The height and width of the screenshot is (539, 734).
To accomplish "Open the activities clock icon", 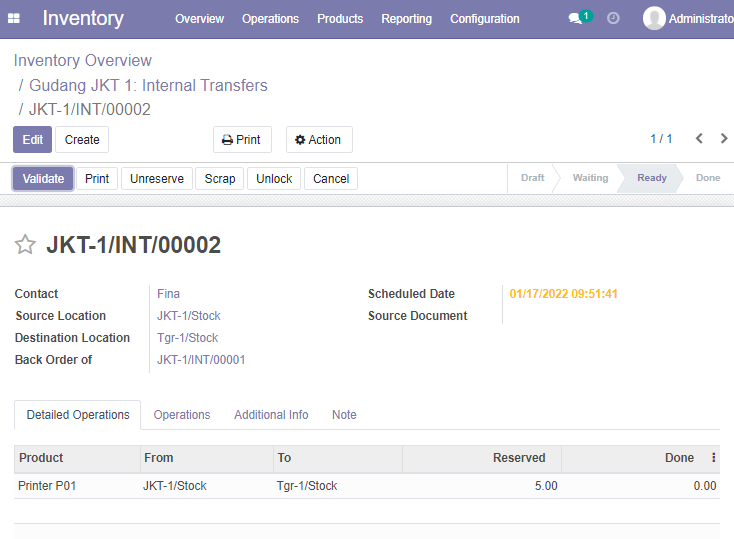I will coord(613,18).
